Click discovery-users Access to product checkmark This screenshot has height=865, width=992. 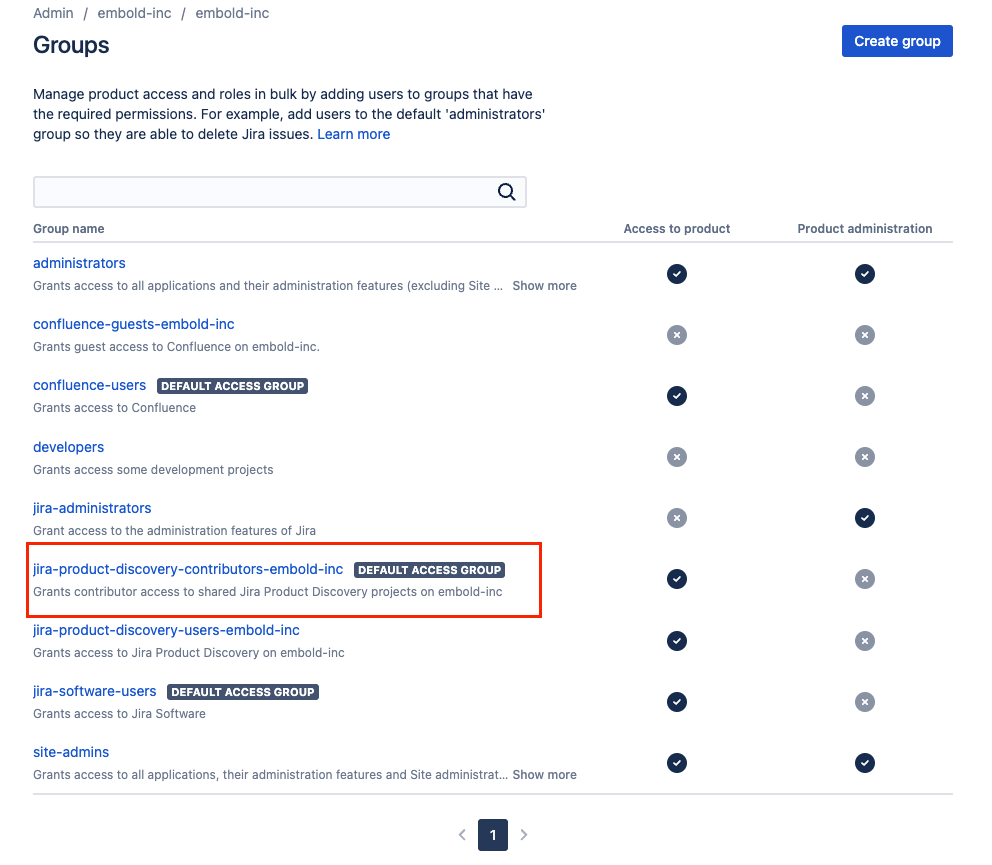click(676, 641)
